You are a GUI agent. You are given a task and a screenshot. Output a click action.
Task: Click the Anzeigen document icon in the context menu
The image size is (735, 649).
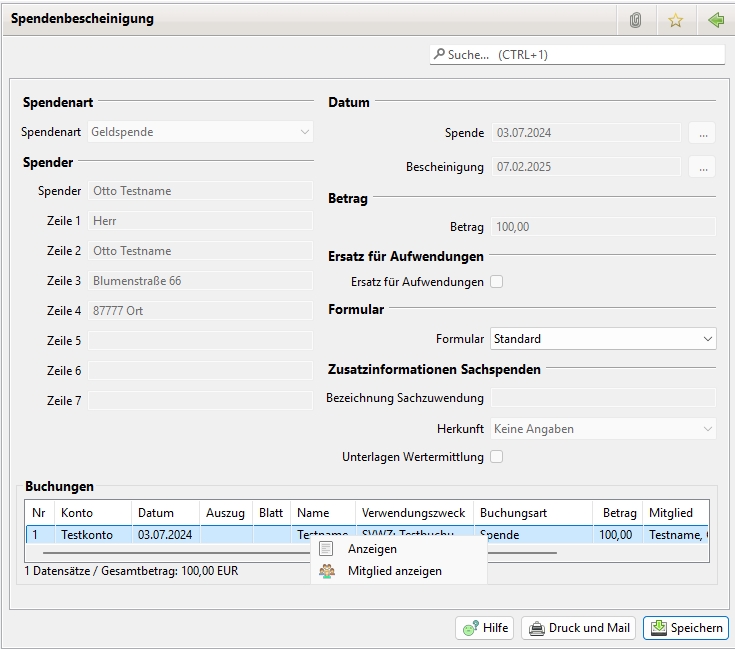[x=326, y=549]
